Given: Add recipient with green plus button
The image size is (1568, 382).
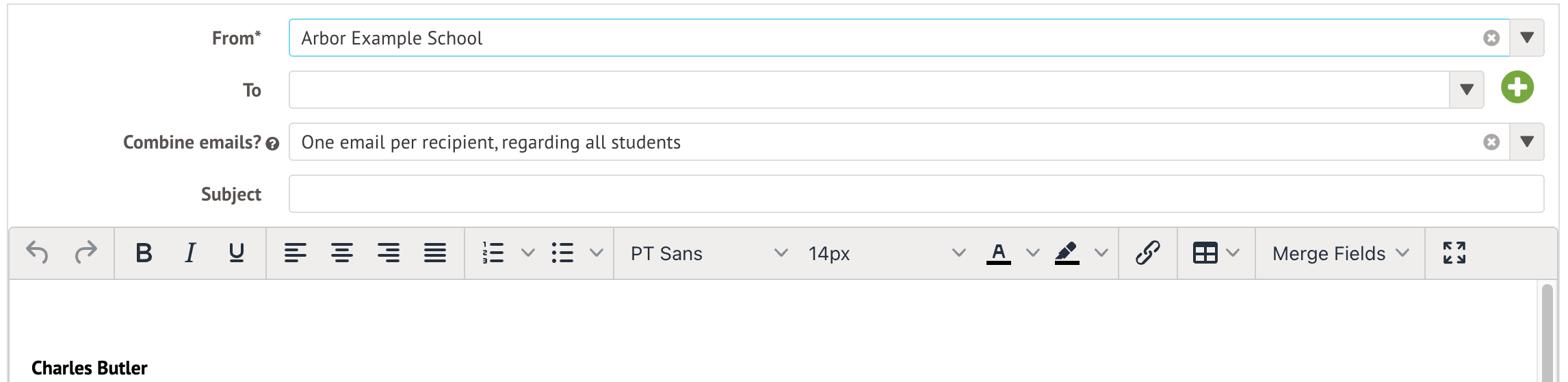Looking at the screenshot, I should (x=1517, y=88).
